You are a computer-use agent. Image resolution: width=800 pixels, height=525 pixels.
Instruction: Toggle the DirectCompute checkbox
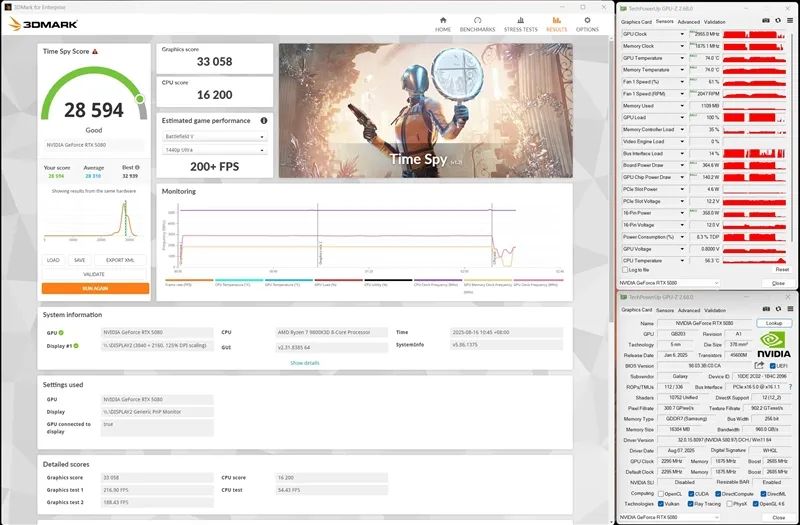718,494
